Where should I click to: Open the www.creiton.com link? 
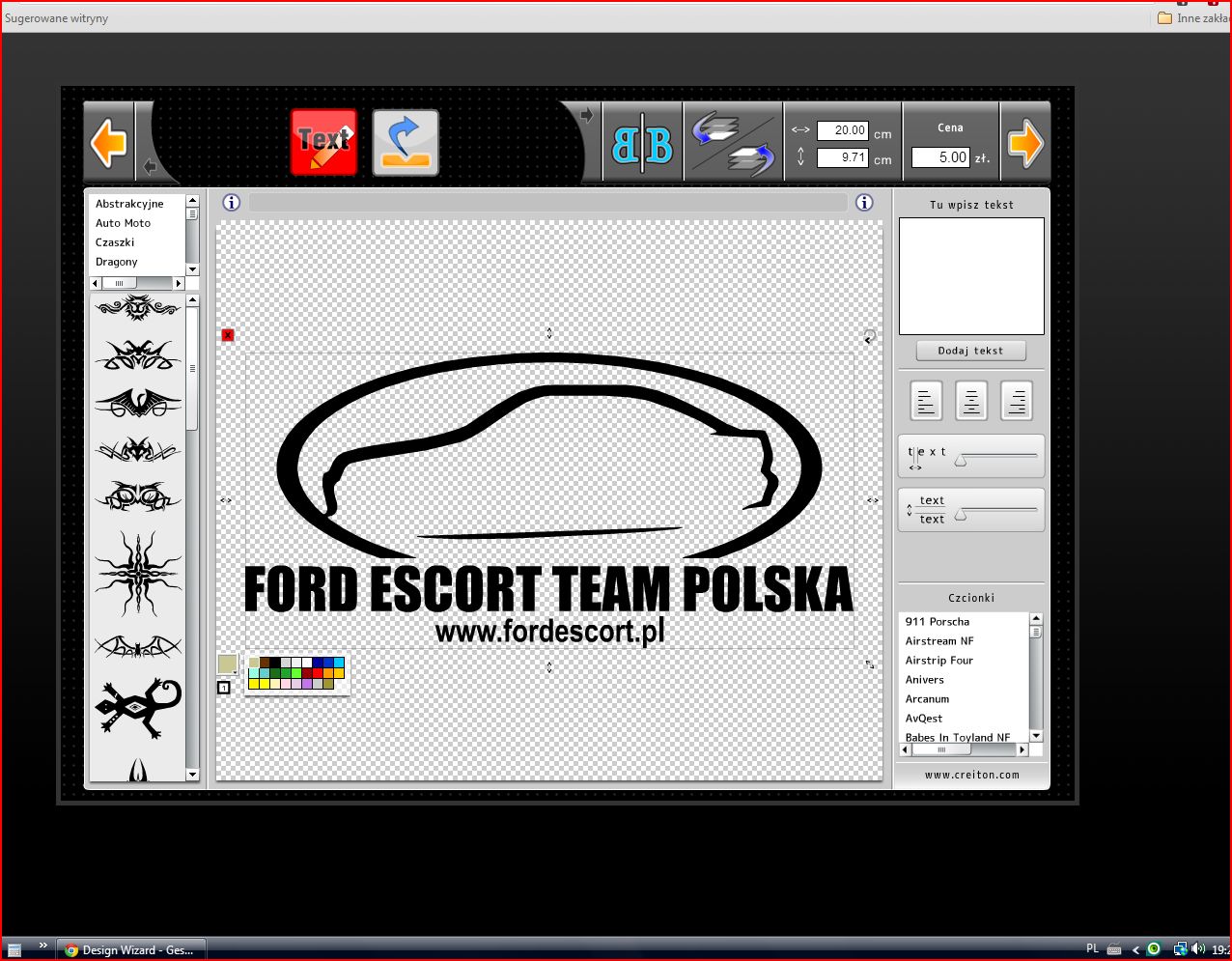(971, 775)
